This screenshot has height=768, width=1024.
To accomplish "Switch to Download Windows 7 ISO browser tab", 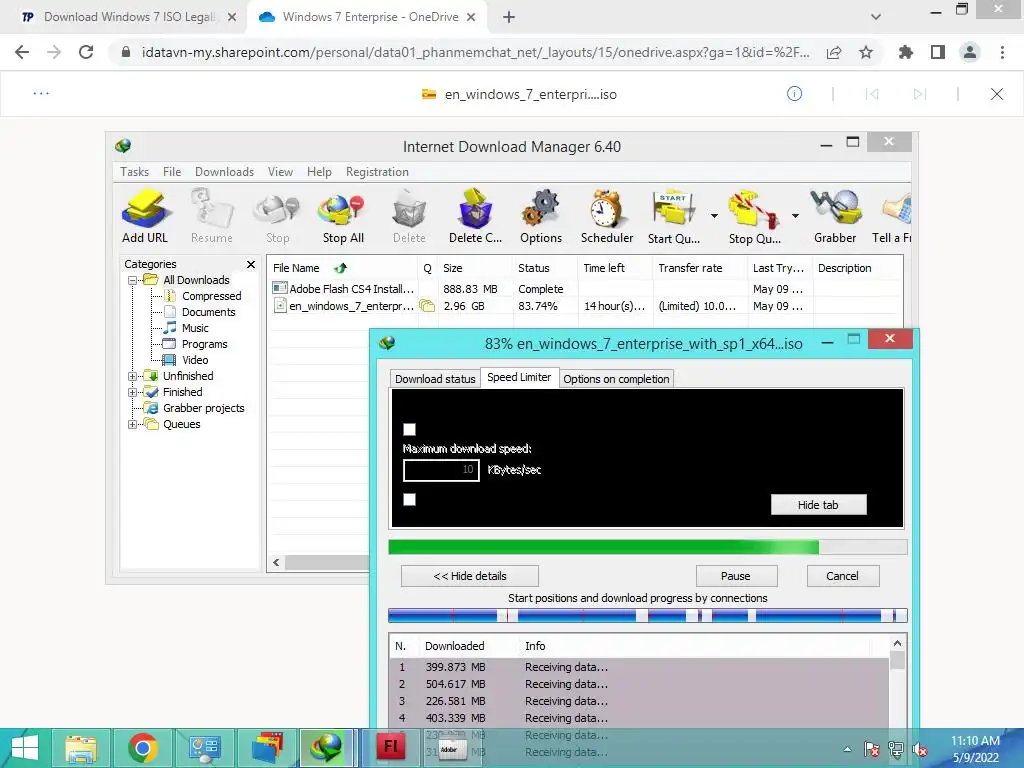I will pyautogui.click(x=128, y=17).
